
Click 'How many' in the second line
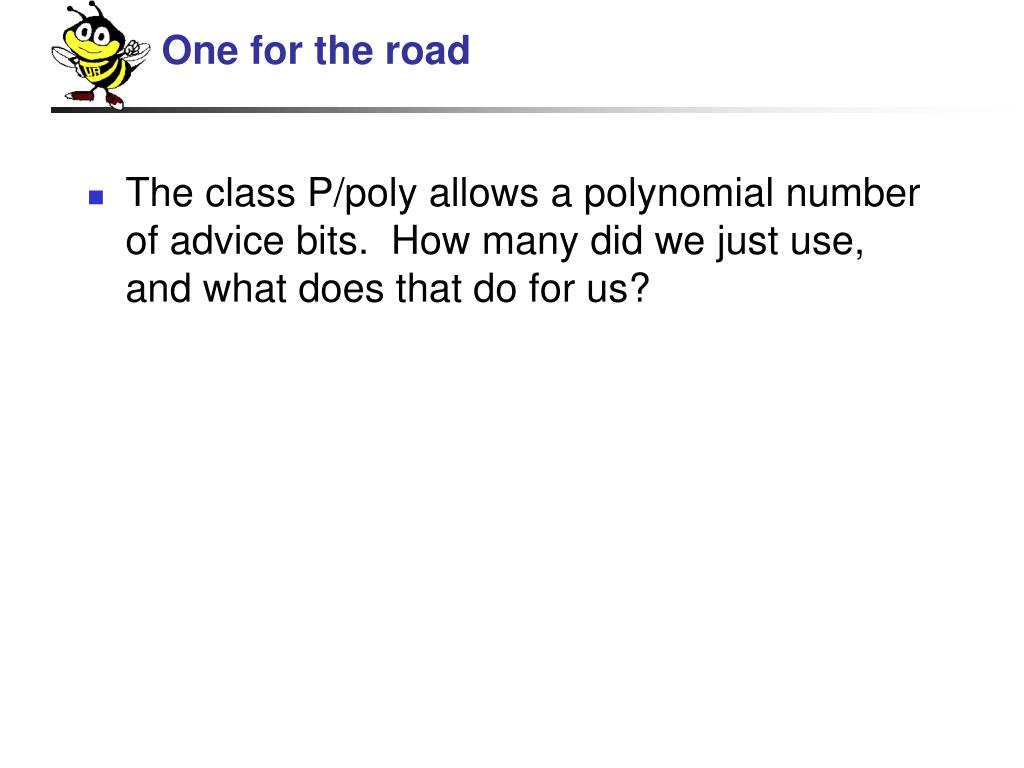pyautogui.click(x=485, y=241)
